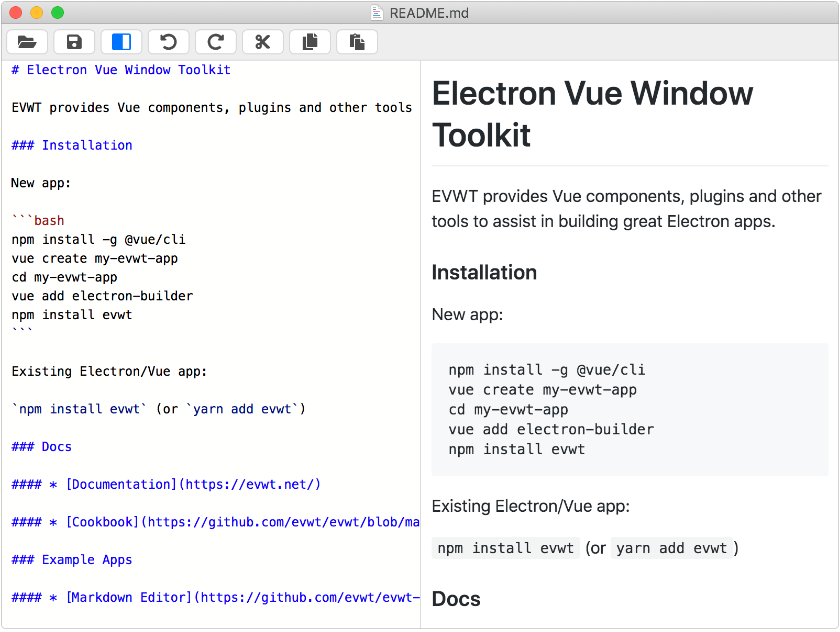Copy selection using toolbar icon
Screen dimensions: 840x632
pos(309,42)
